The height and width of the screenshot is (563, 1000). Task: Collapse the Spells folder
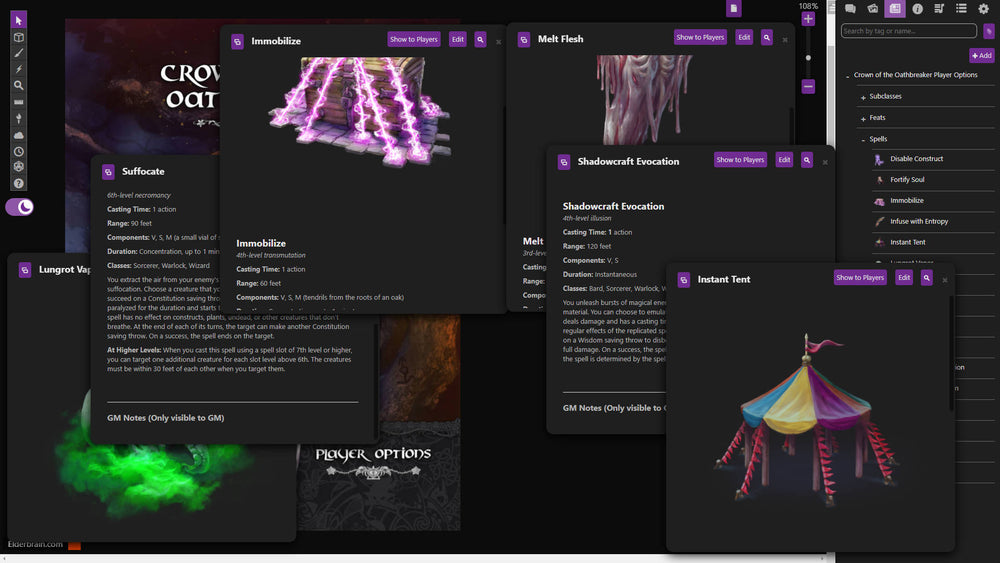862,139
